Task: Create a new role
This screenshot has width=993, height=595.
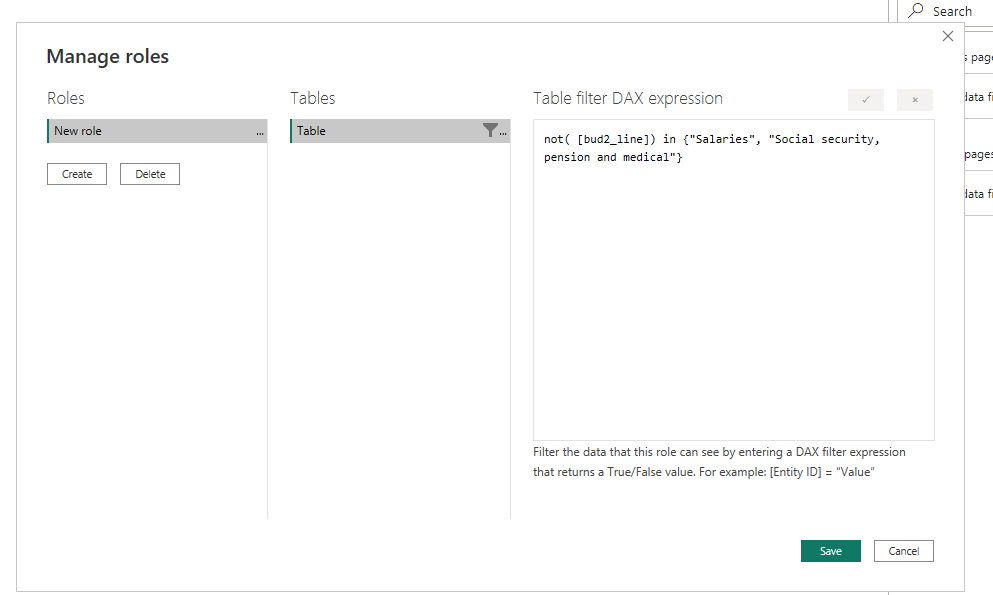Action: pyautogui.click(x=77, y=174)
